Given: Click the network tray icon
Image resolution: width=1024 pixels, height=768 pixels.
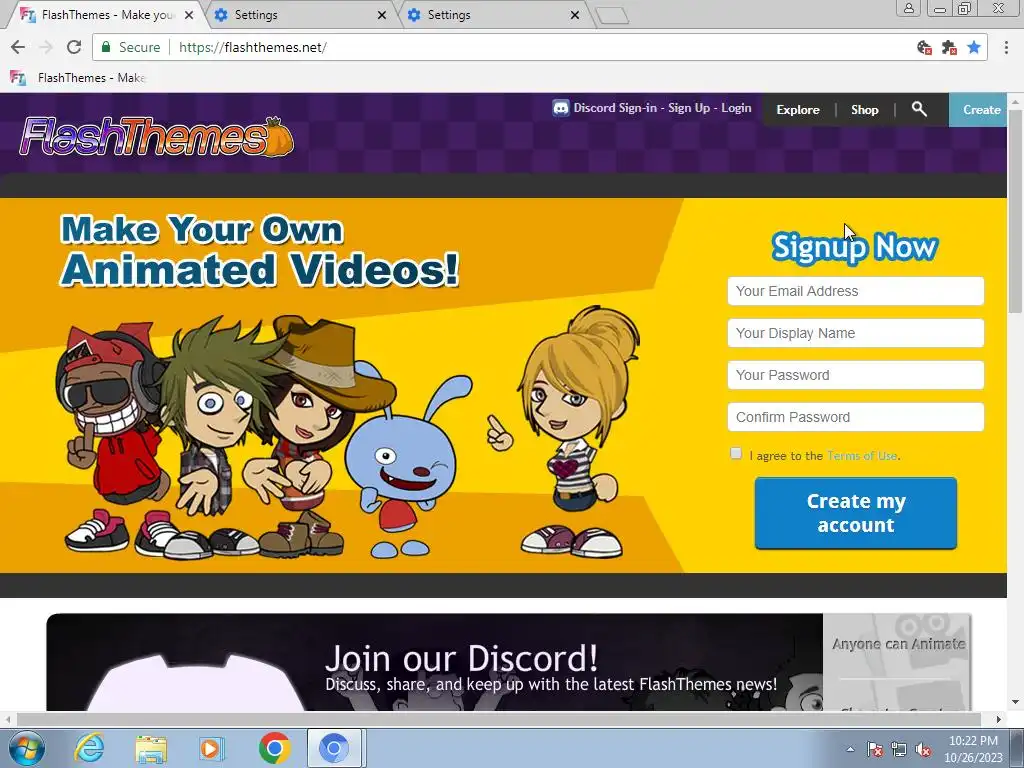Looking at the screenshot, I should click(899, 750).
